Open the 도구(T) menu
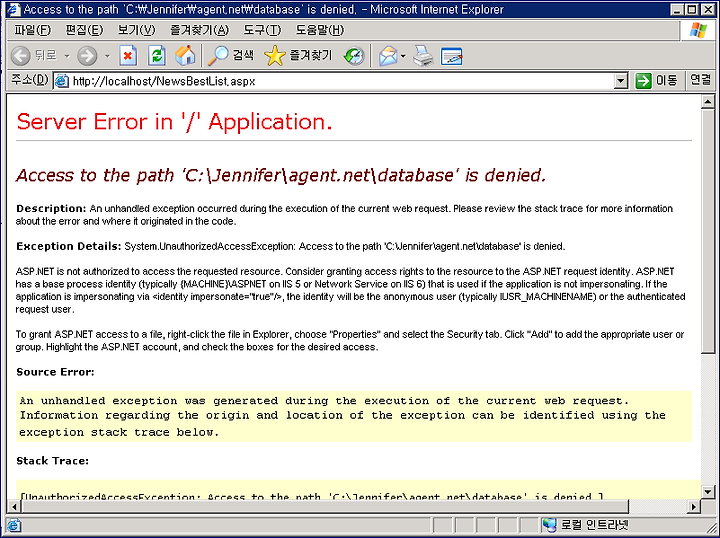This screenshot has height=538, width=720. coord(262,30)
